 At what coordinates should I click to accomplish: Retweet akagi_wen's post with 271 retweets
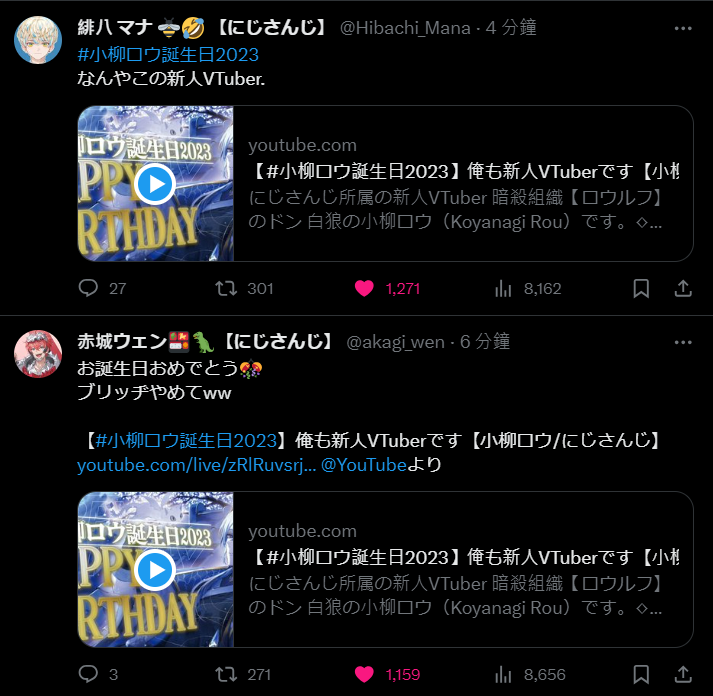(x=226, y=674)
